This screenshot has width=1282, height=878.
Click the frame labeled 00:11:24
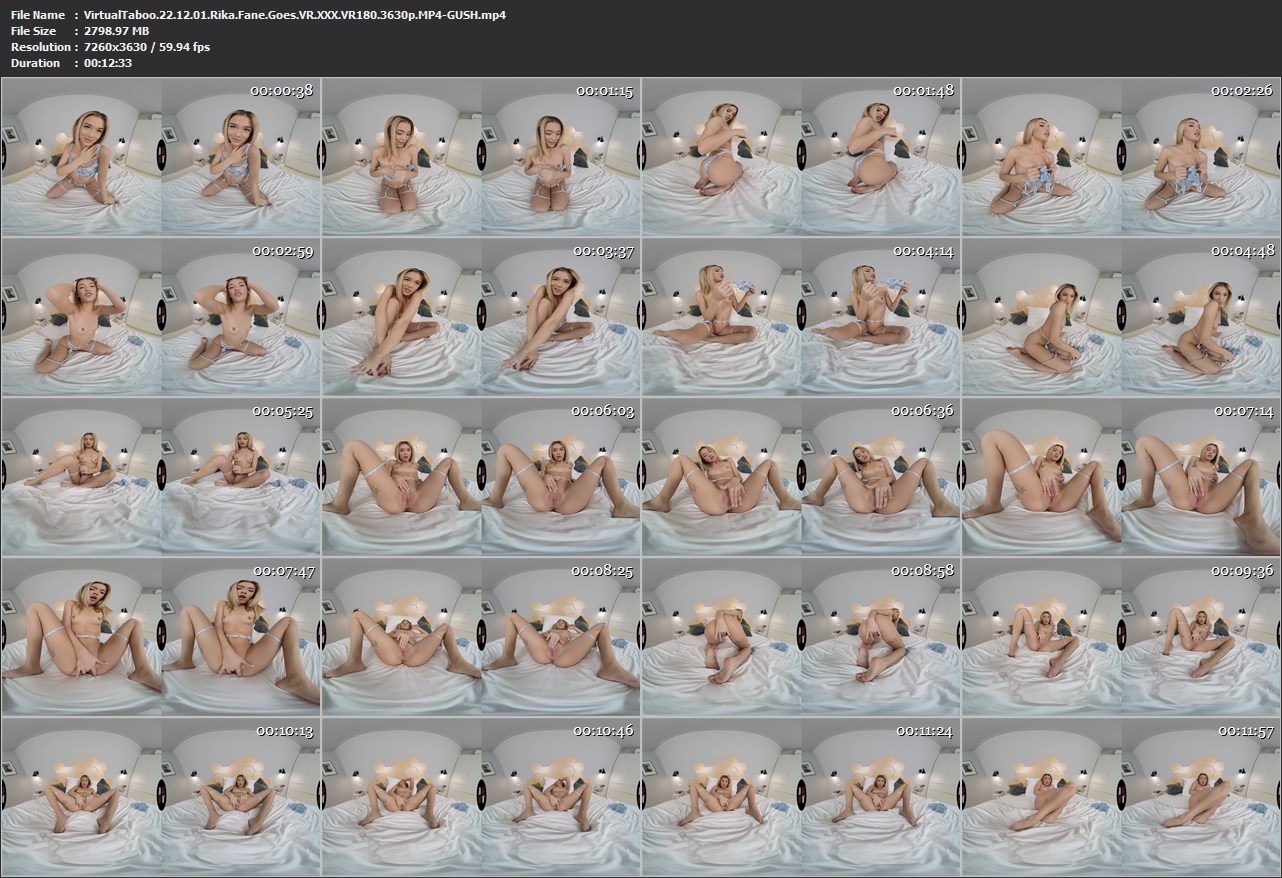click(801, 798)
